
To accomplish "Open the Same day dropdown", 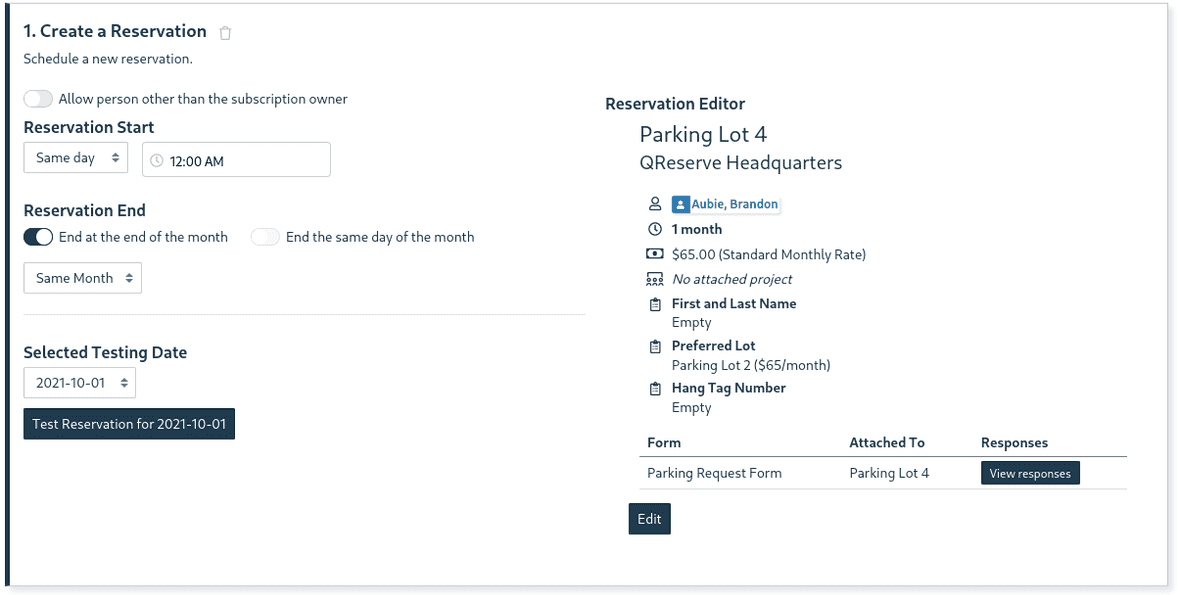I will 75,157.
